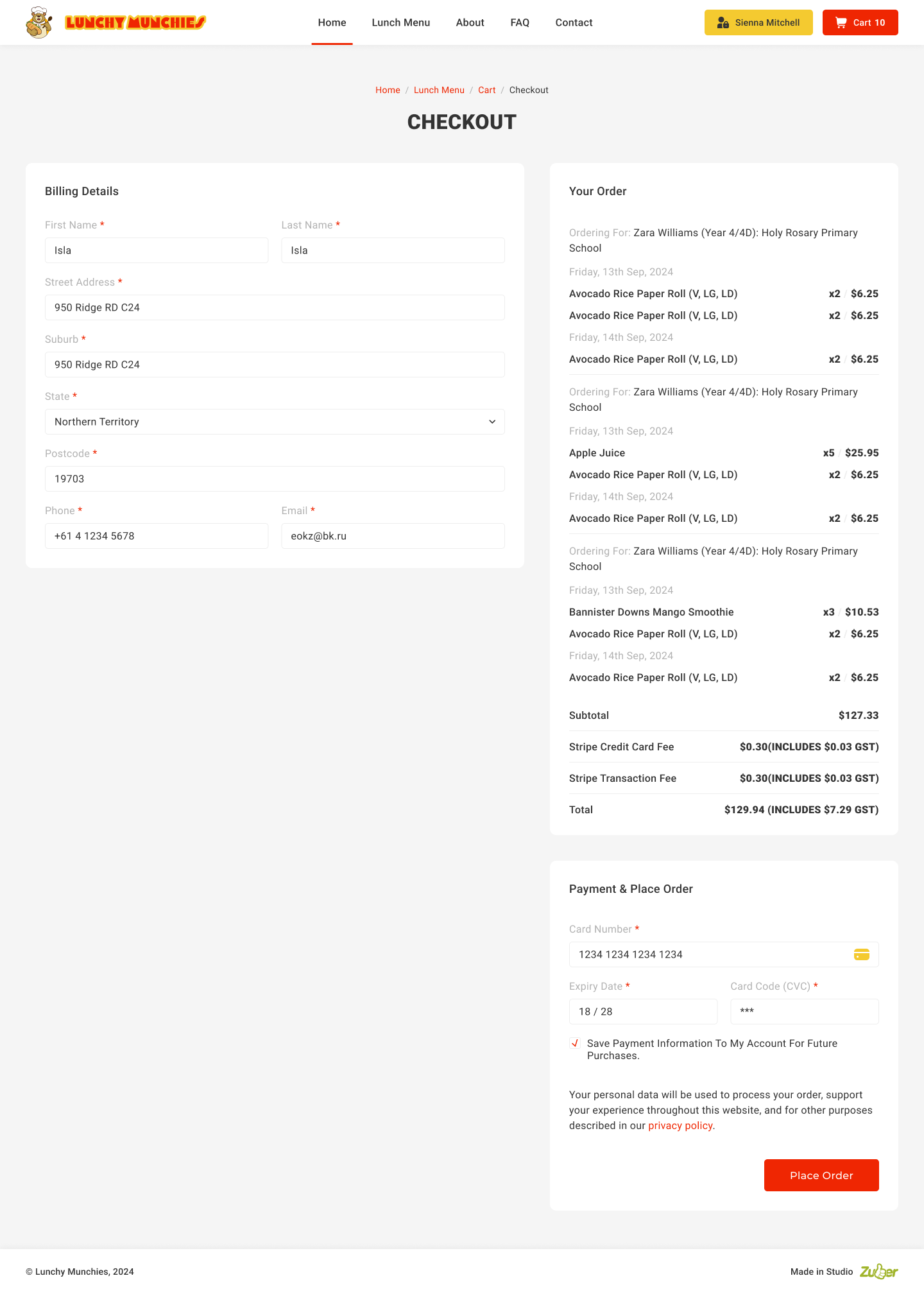Go to the FAQ page in navbar

coord(520,22)
